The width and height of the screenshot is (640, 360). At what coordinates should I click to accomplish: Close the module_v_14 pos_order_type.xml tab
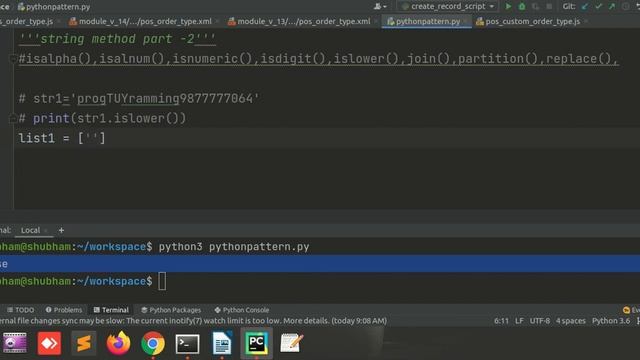pos(217,21)
